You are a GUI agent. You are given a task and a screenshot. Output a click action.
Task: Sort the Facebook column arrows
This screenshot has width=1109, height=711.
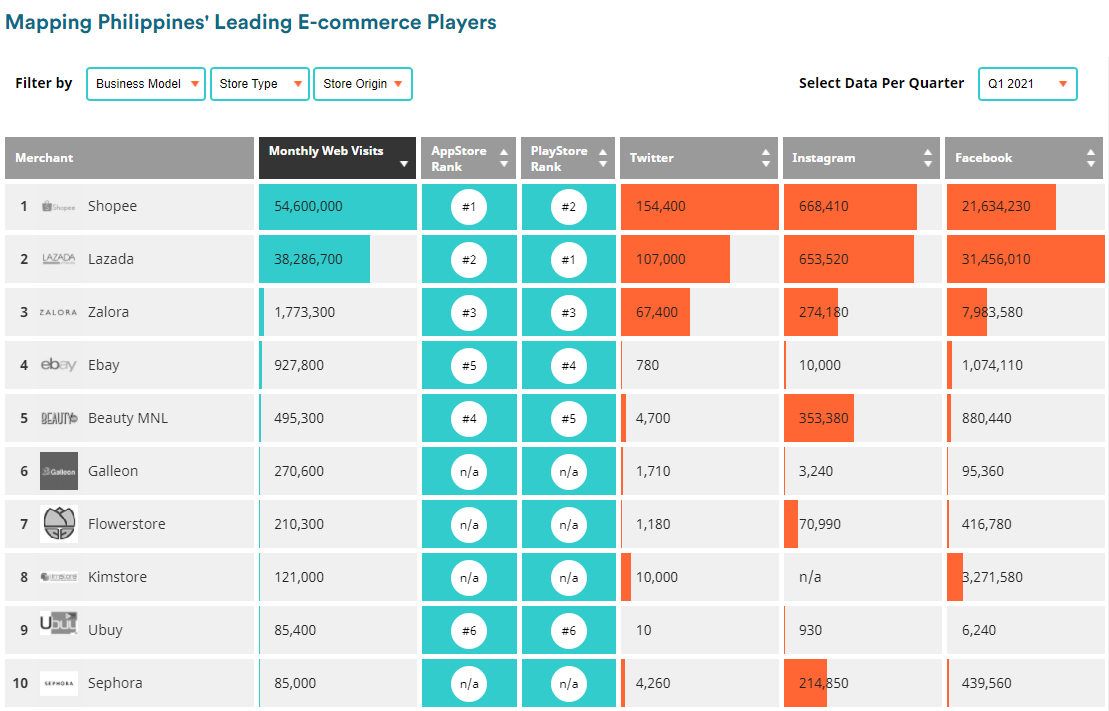click(x=1091, y=158)
